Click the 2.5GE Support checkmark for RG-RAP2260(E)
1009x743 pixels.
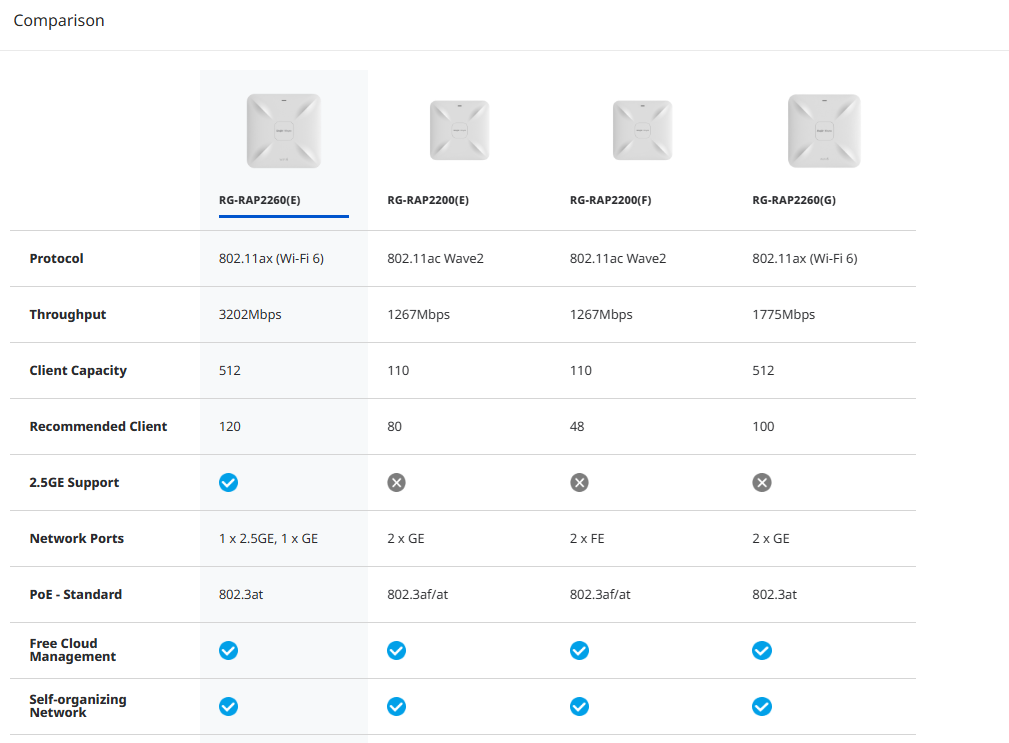click(x=228, y=482)
